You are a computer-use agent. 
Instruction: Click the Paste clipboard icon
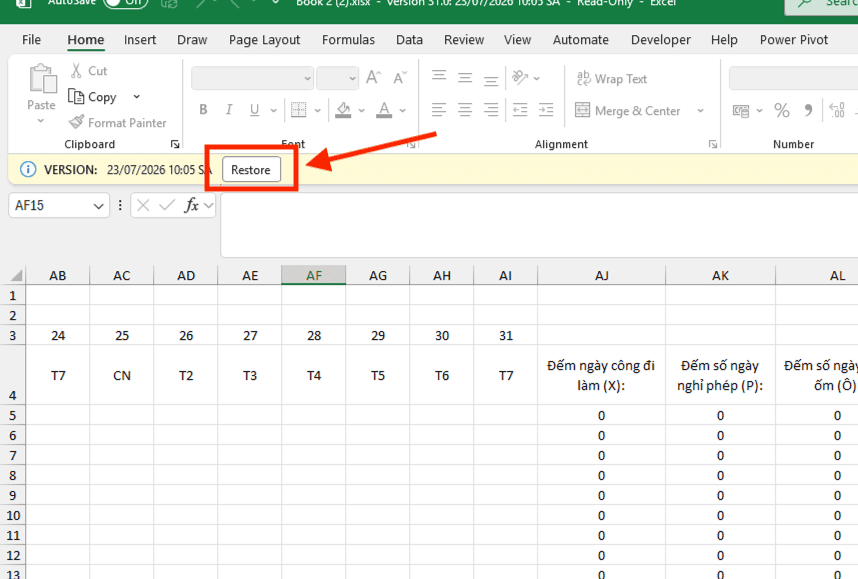tap(43, 79)
